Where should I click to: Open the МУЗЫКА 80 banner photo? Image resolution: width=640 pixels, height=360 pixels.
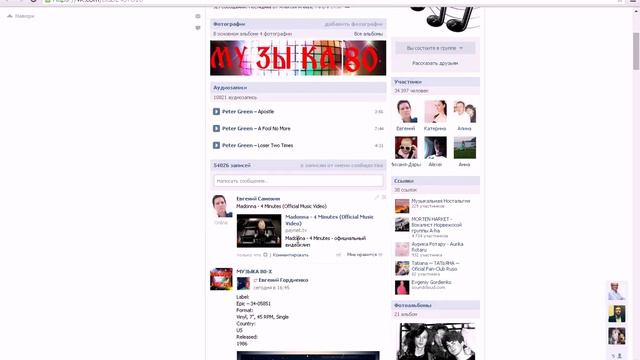[x=298, y=58]
